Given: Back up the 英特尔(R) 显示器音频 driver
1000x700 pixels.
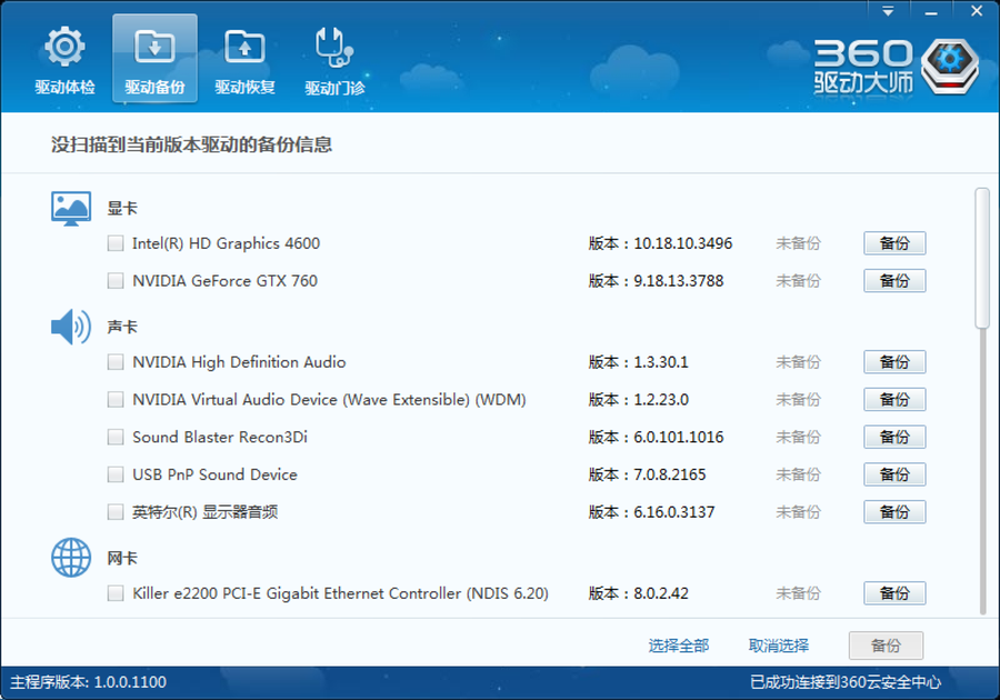Looking at the screenshot, I should pyautogui.click(x=894, y=512).
